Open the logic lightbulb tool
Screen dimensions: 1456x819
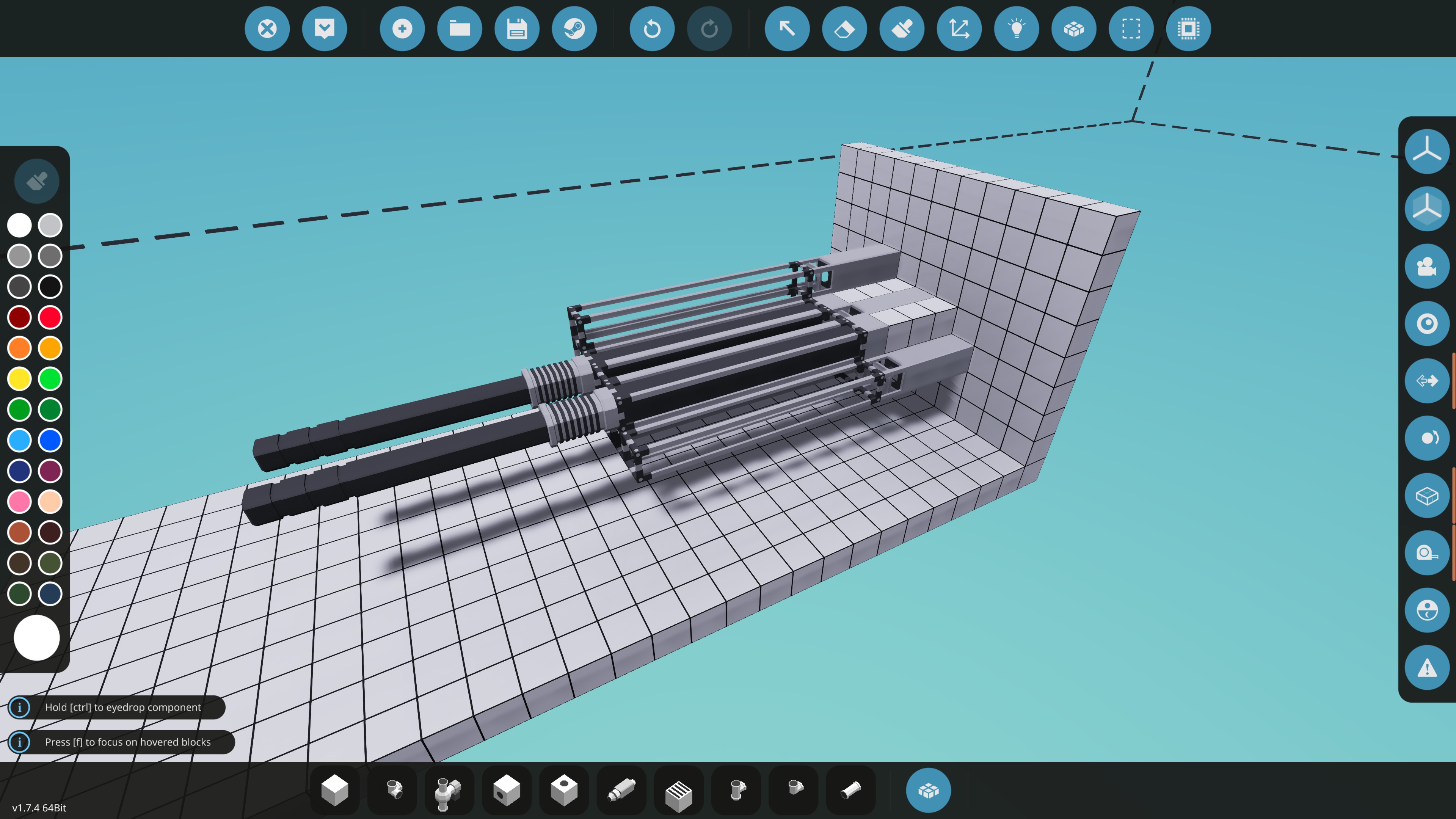click(1016, 28)
